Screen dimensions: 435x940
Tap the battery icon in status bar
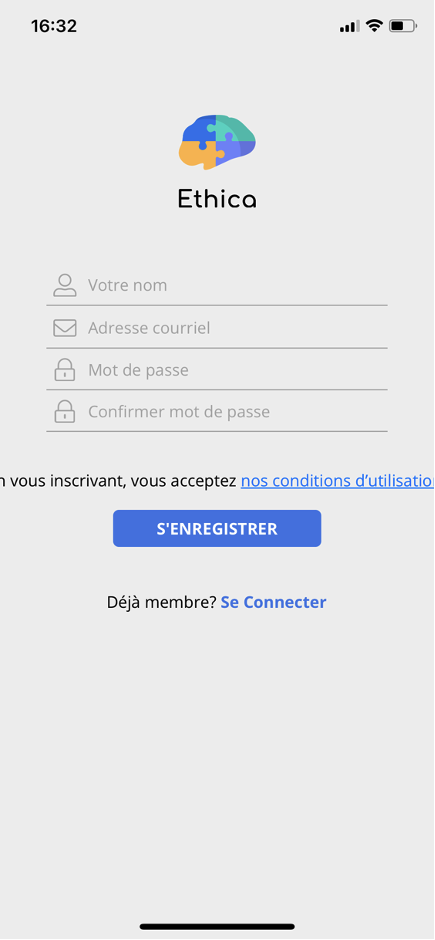(x=403, y=26)
